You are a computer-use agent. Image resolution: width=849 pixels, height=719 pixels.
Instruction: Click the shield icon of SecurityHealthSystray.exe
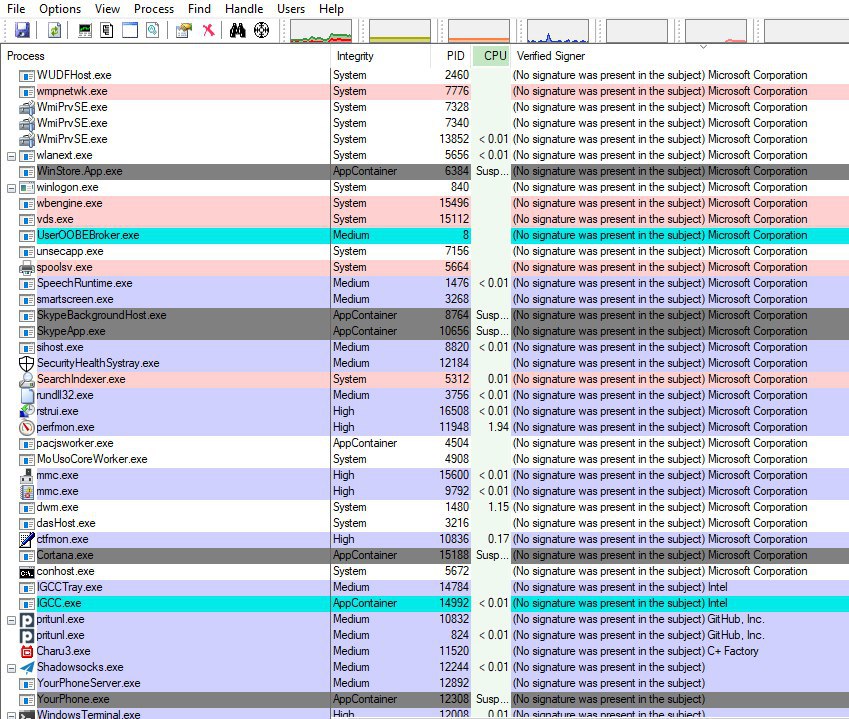pyautogui.click(x=27, y=363)
